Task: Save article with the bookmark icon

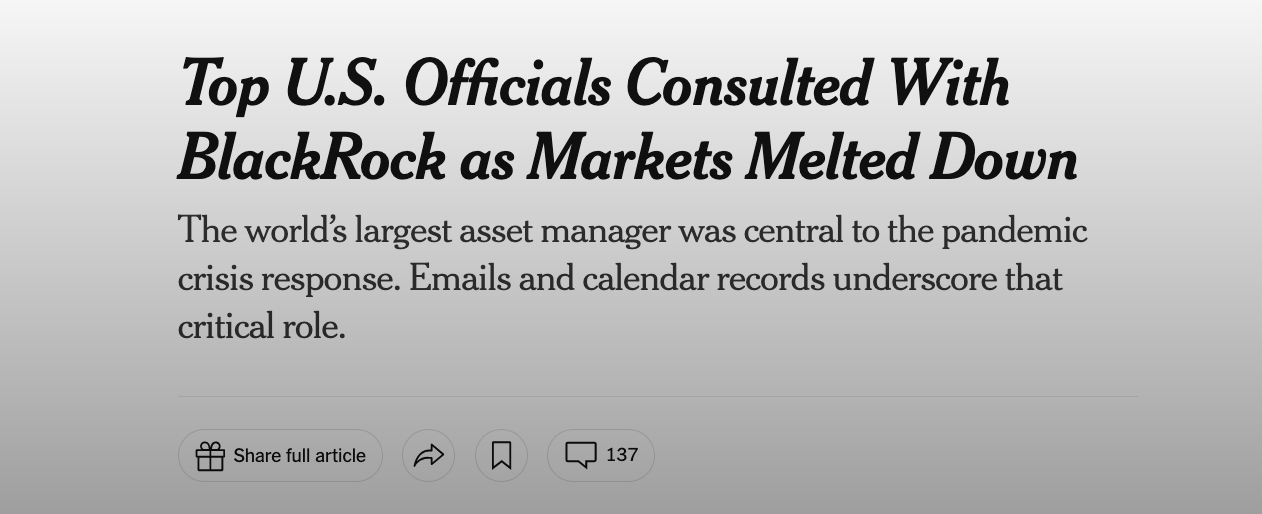Action: click(x=501, y=456)
